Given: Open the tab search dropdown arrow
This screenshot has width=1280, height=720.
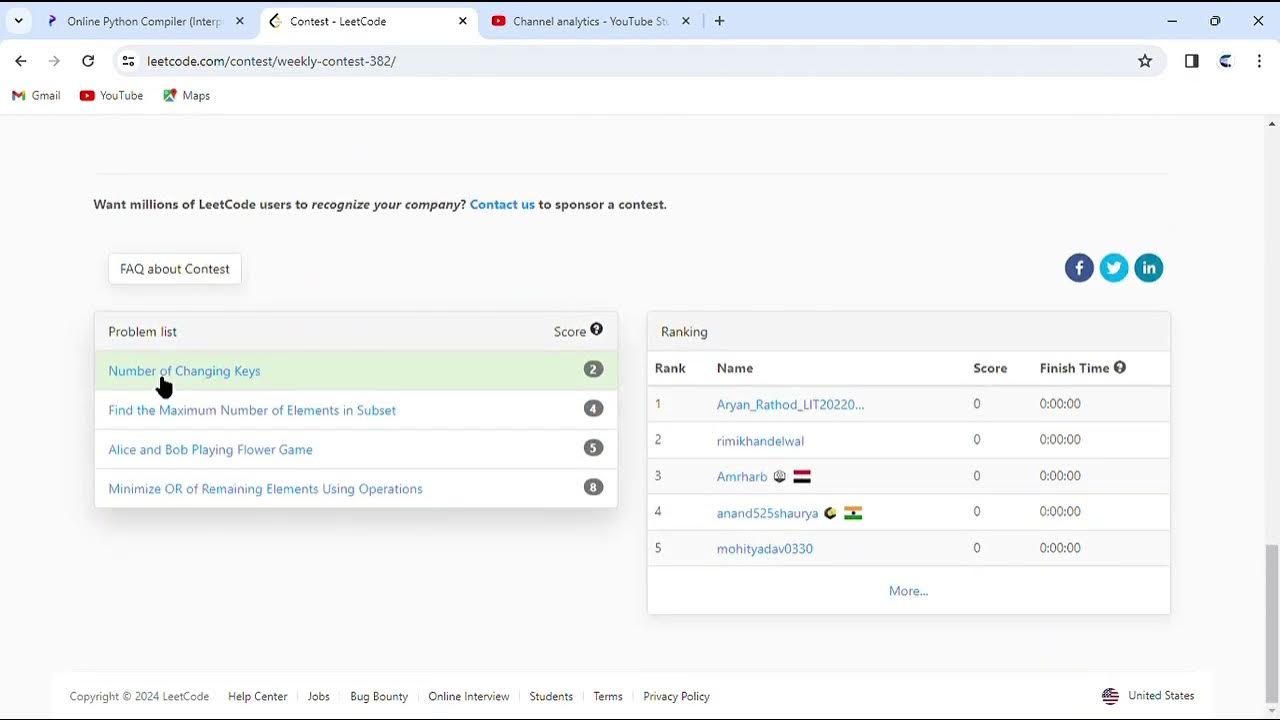Looking at the screenshot, I should 18,21.
